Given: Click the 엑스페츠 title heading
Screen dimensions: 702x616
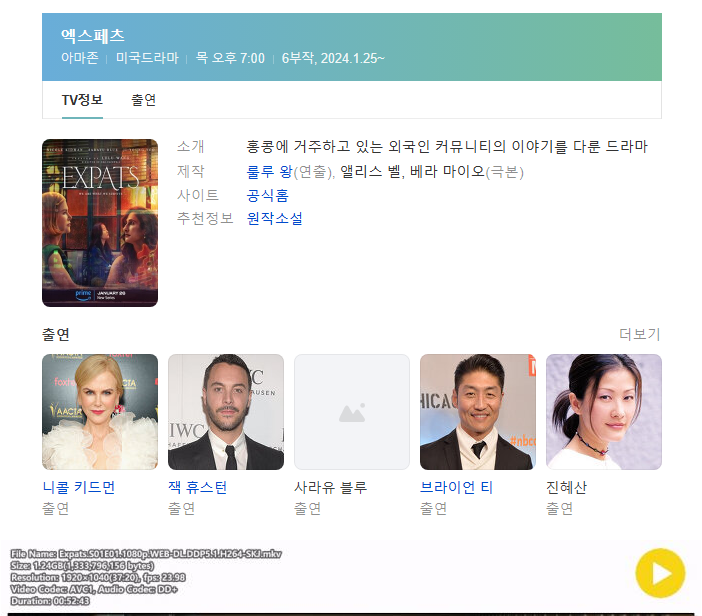Looking at the screenshot, I should pos(93,36).
